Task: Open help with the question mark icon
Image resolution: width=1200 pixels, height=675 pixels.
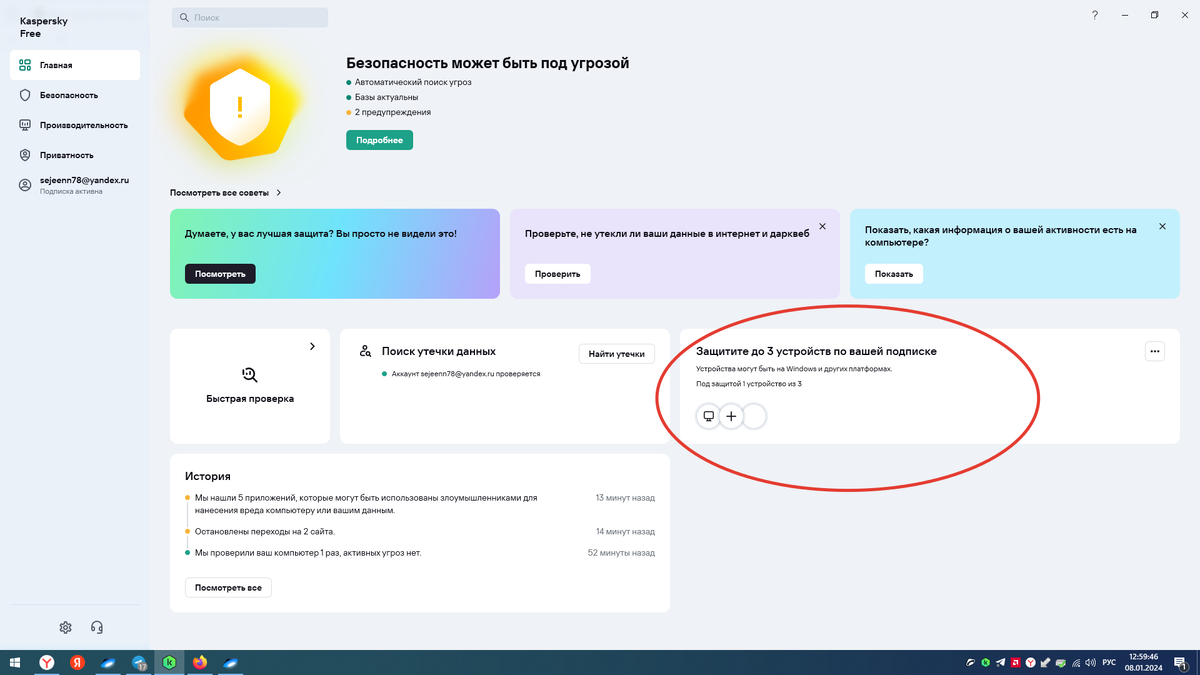Action: click(x=1095, y=15)
